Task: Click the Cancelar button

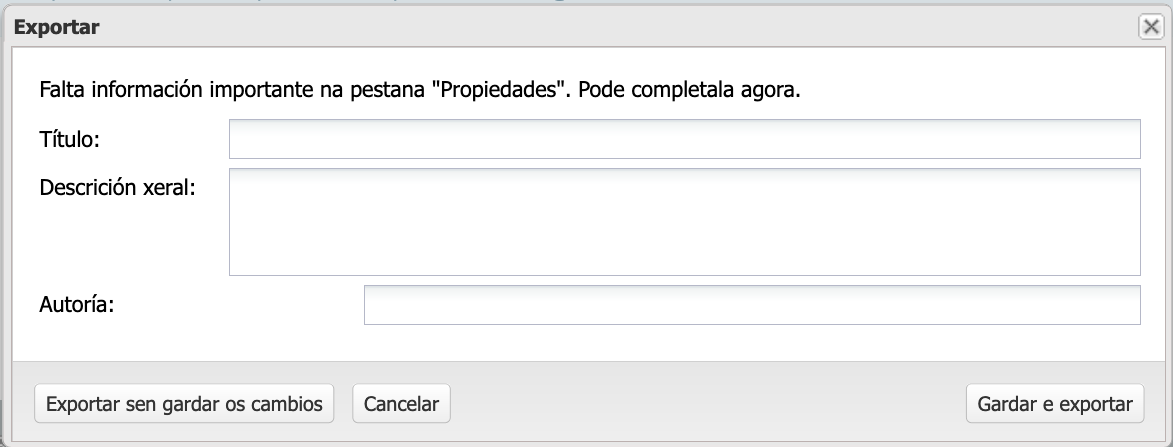Action: click(401, 404)
